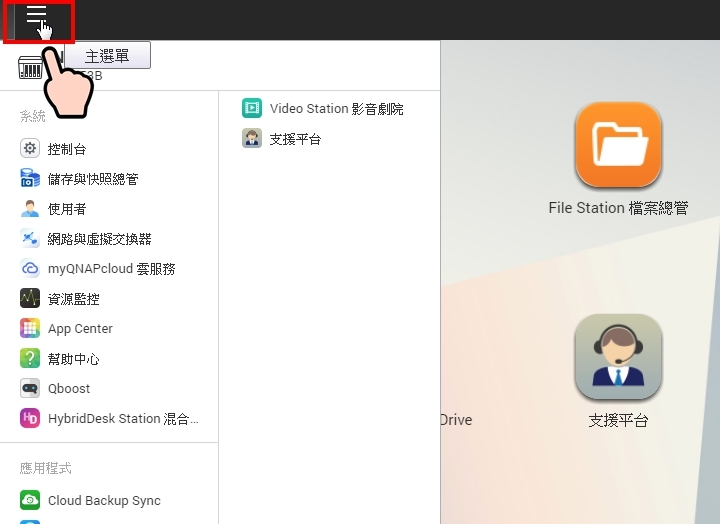
Task: Open the Video Station film icon
Action: (252, 108)
